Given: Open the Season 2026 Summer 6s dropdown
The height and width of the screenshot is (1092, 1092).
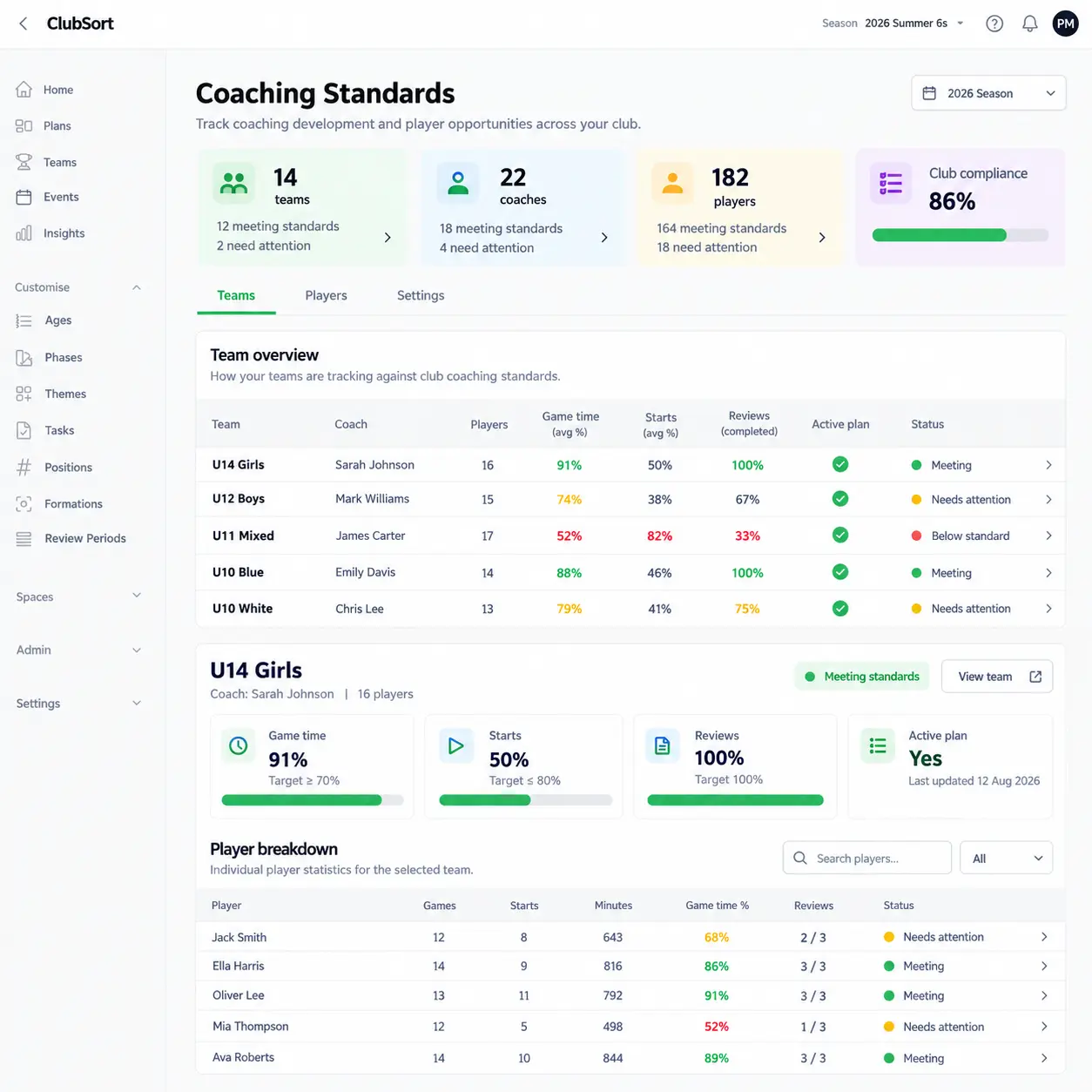Looking at the screenshot, I should click(893, 24).
